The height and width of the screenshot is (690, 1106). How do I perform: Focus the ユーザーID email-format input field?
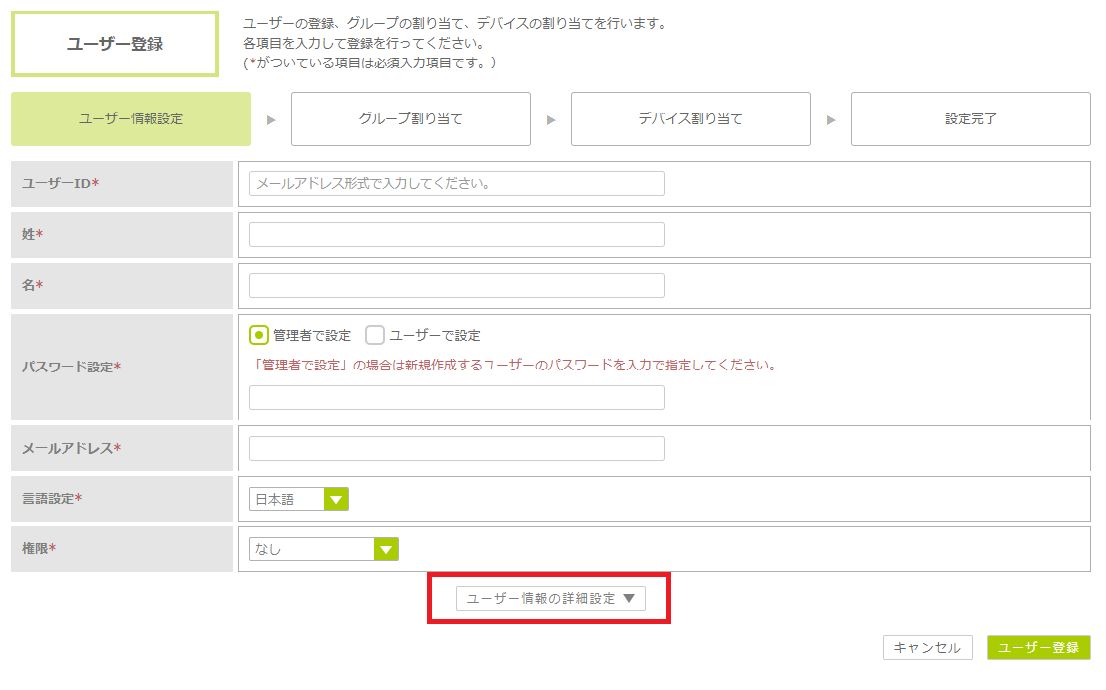click(456, 184)
